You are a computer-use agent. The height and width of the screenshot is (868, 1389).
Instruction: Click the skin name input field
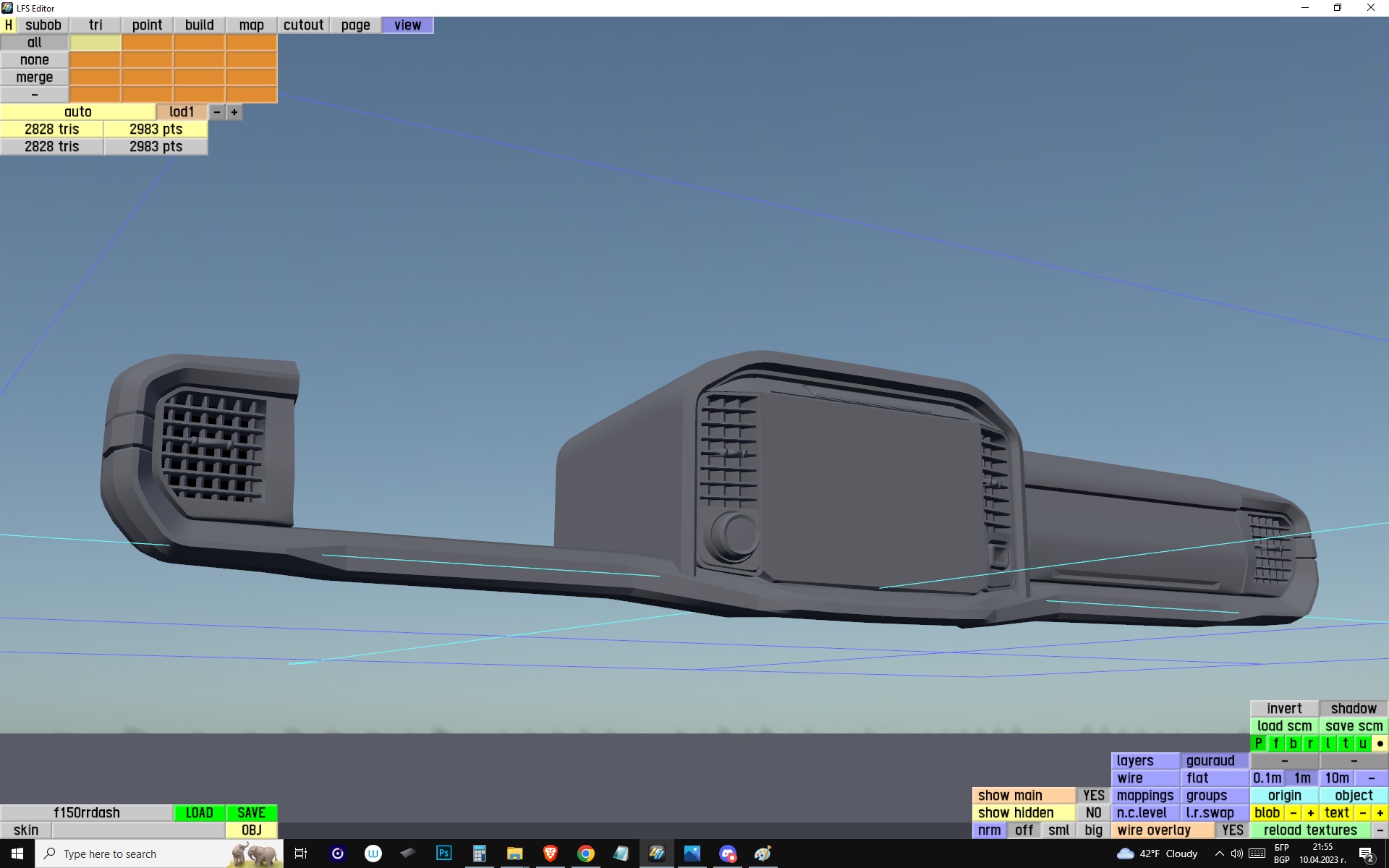tap(137, 830)
